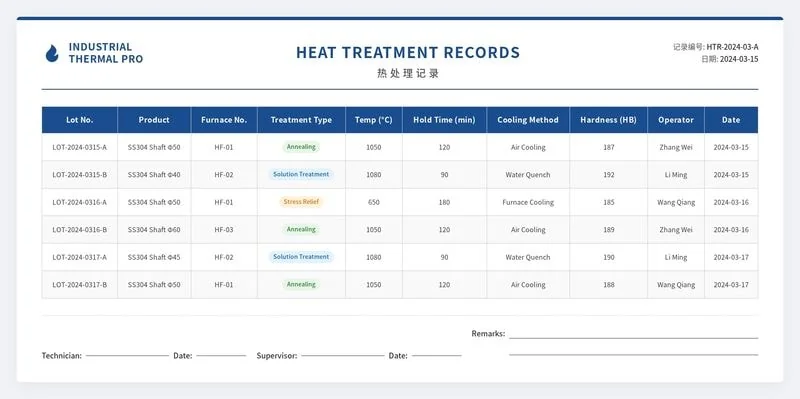Click hardness value 192
Image resolution: width=800 pixels, height=399 pixels.
coord(609,174)
